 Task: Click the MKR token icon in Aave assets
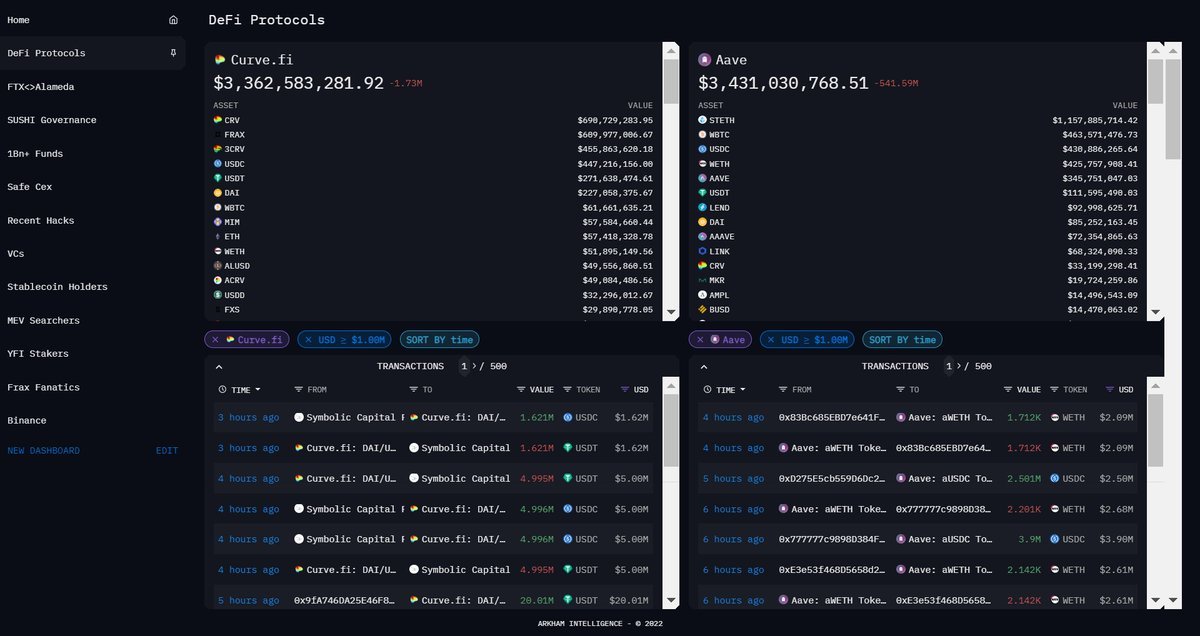coord(702,280)
